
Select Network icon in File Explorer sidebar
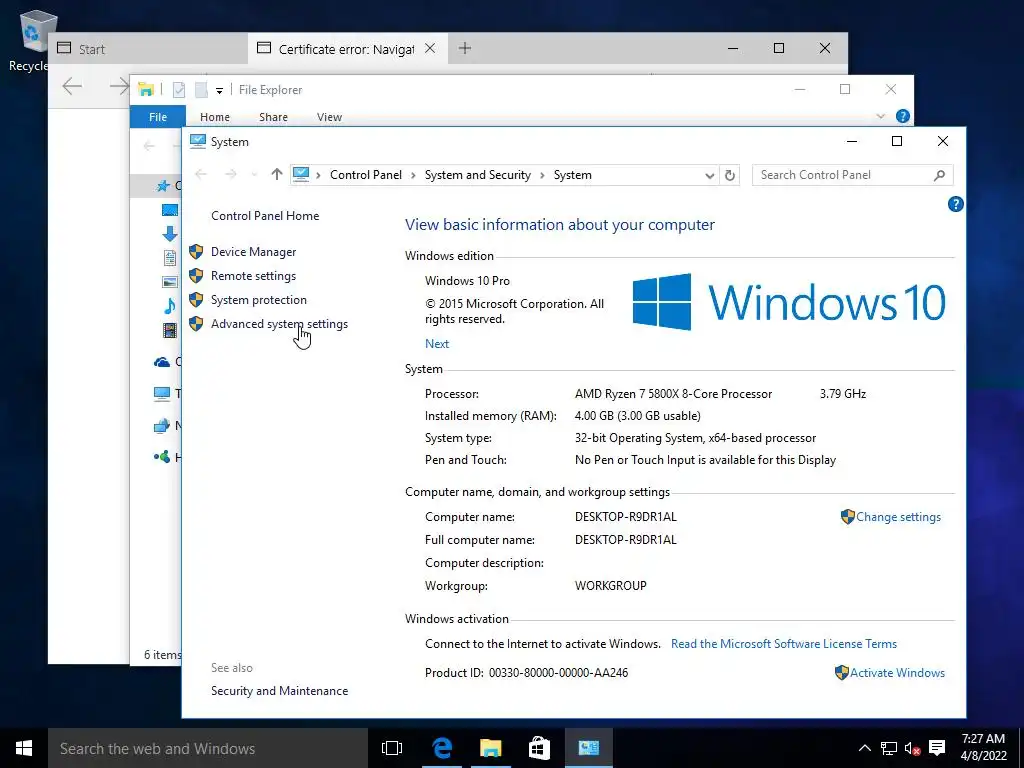pyautogui.click(x=162, y=426)
